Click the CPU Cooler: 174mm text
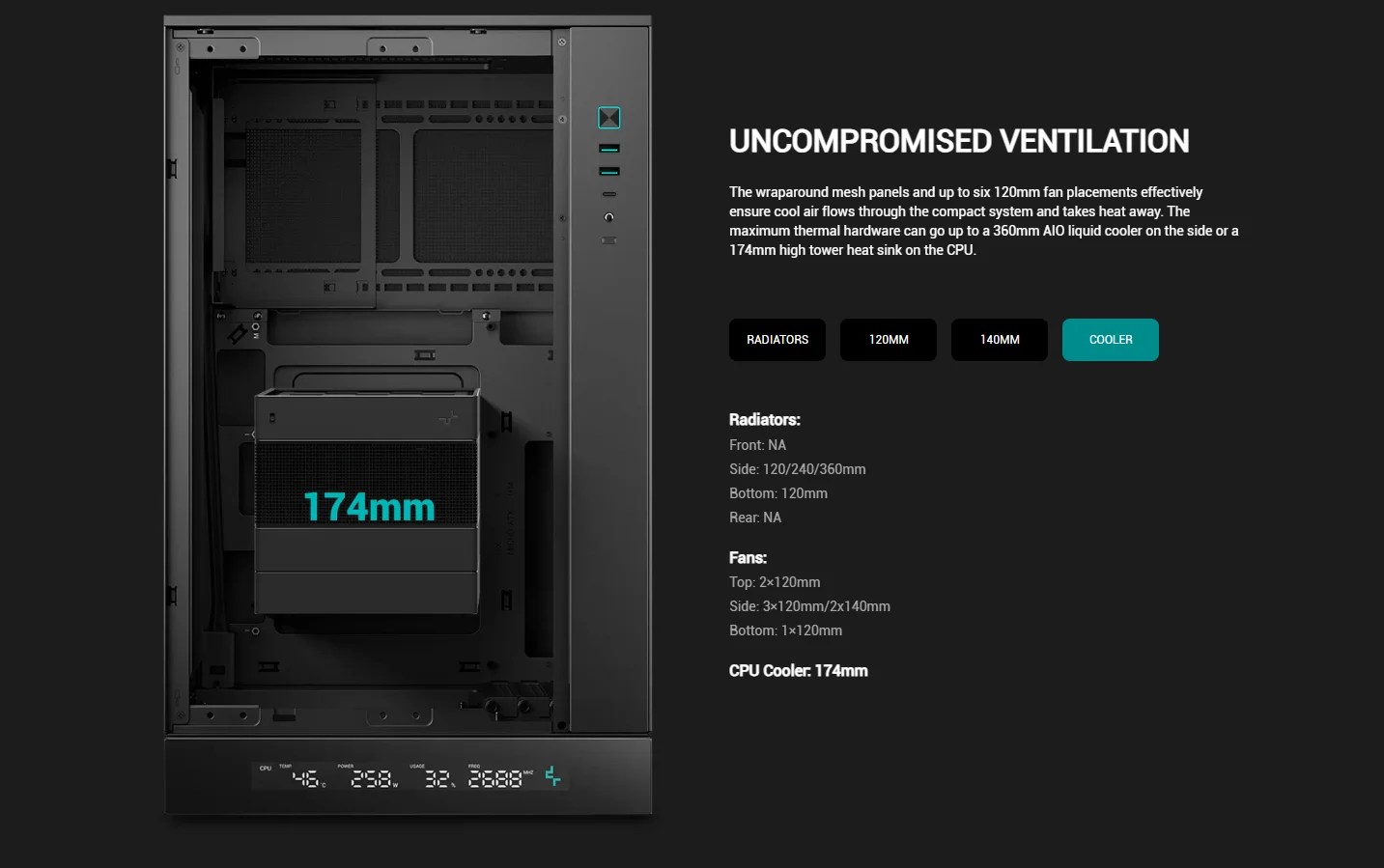 (799, 671)
